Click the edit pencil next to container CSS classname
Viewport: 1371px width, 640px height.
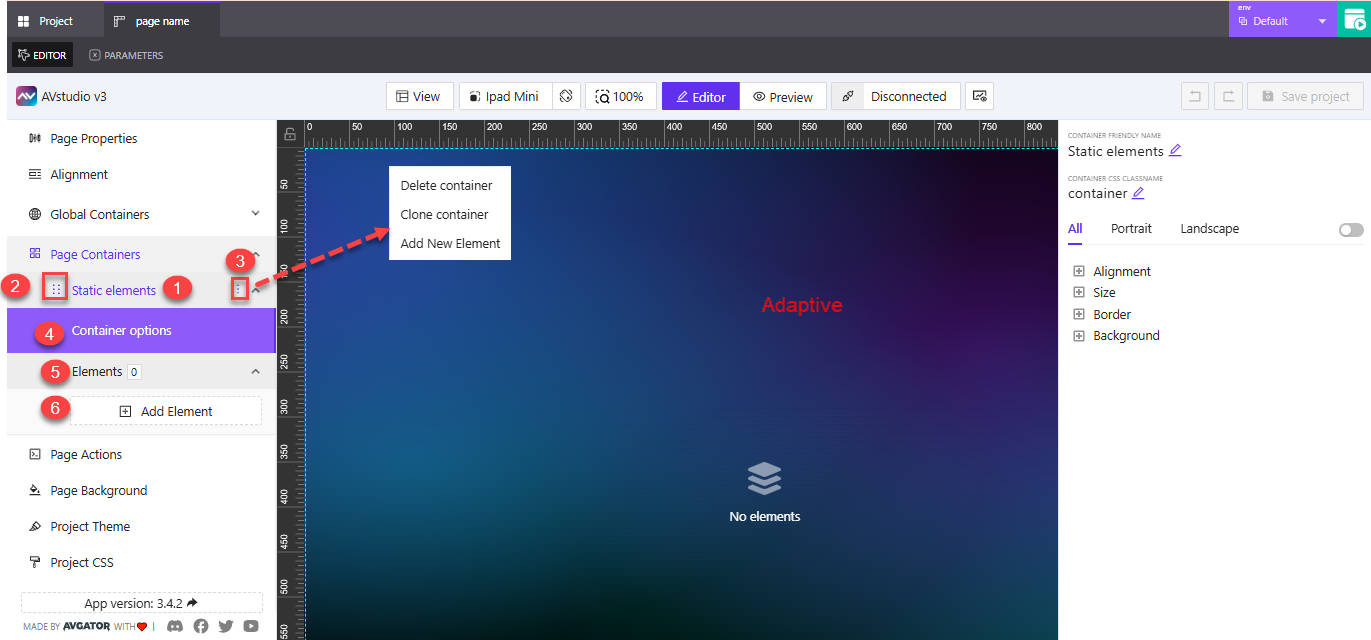pos(1140,193)
